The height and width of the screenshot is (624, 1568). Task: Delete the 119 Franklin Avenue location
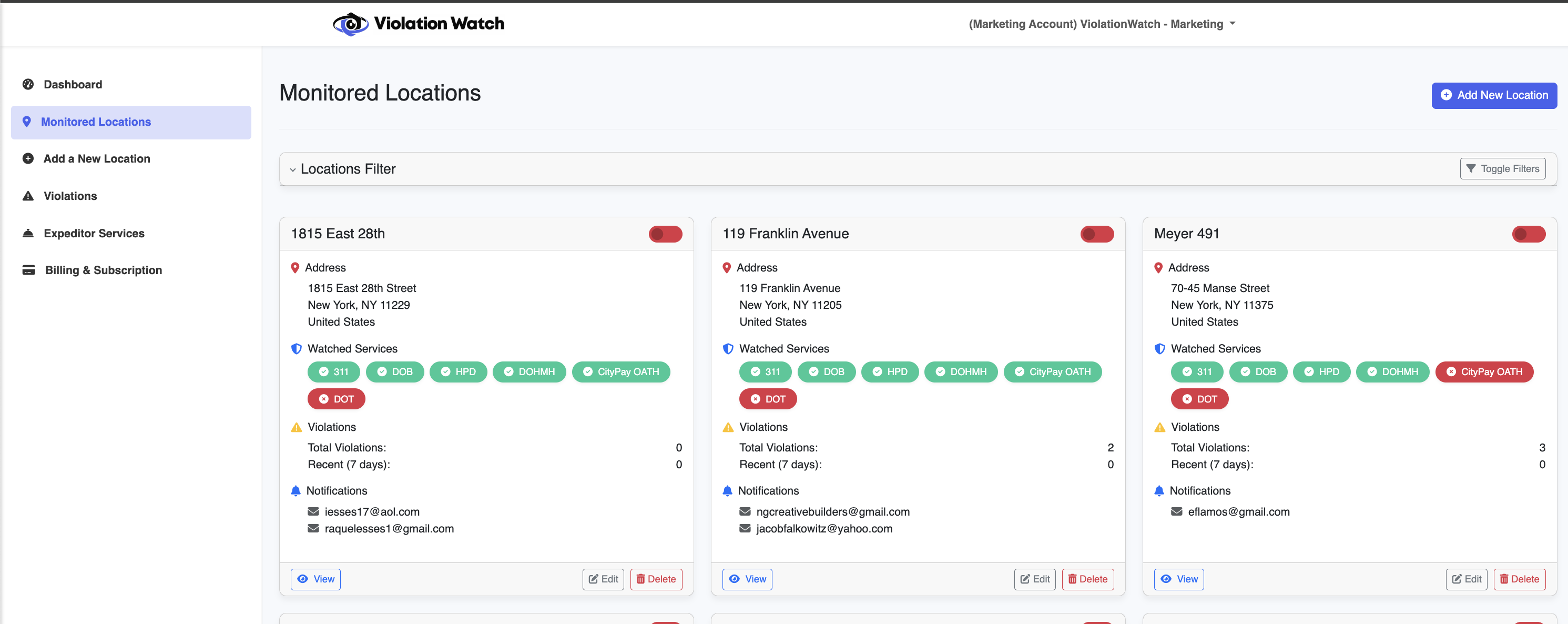pyautogui.click(x=1088, y=579)
